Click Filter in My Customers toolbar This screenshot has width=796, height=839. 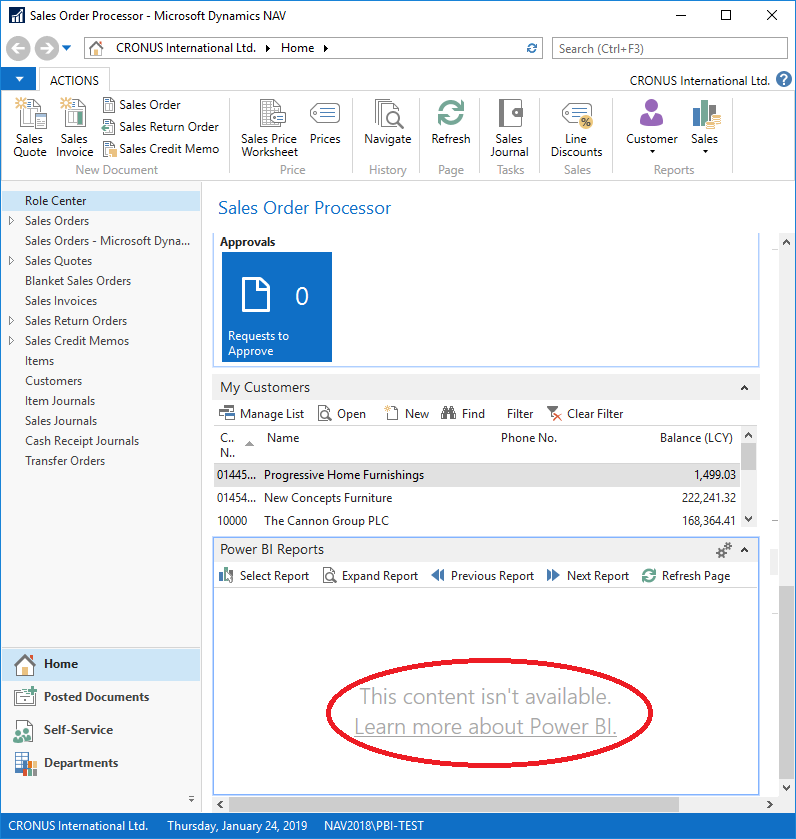coord(520,414)
